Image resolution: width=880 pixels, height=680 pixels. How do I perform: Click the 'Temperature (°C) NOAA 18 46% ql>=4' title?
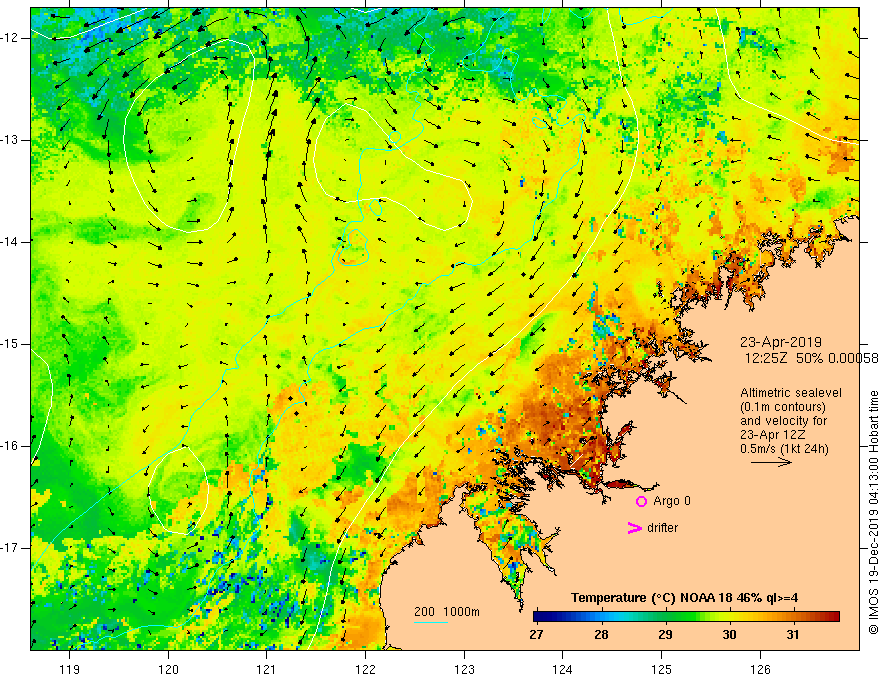(x=684, y=598)
